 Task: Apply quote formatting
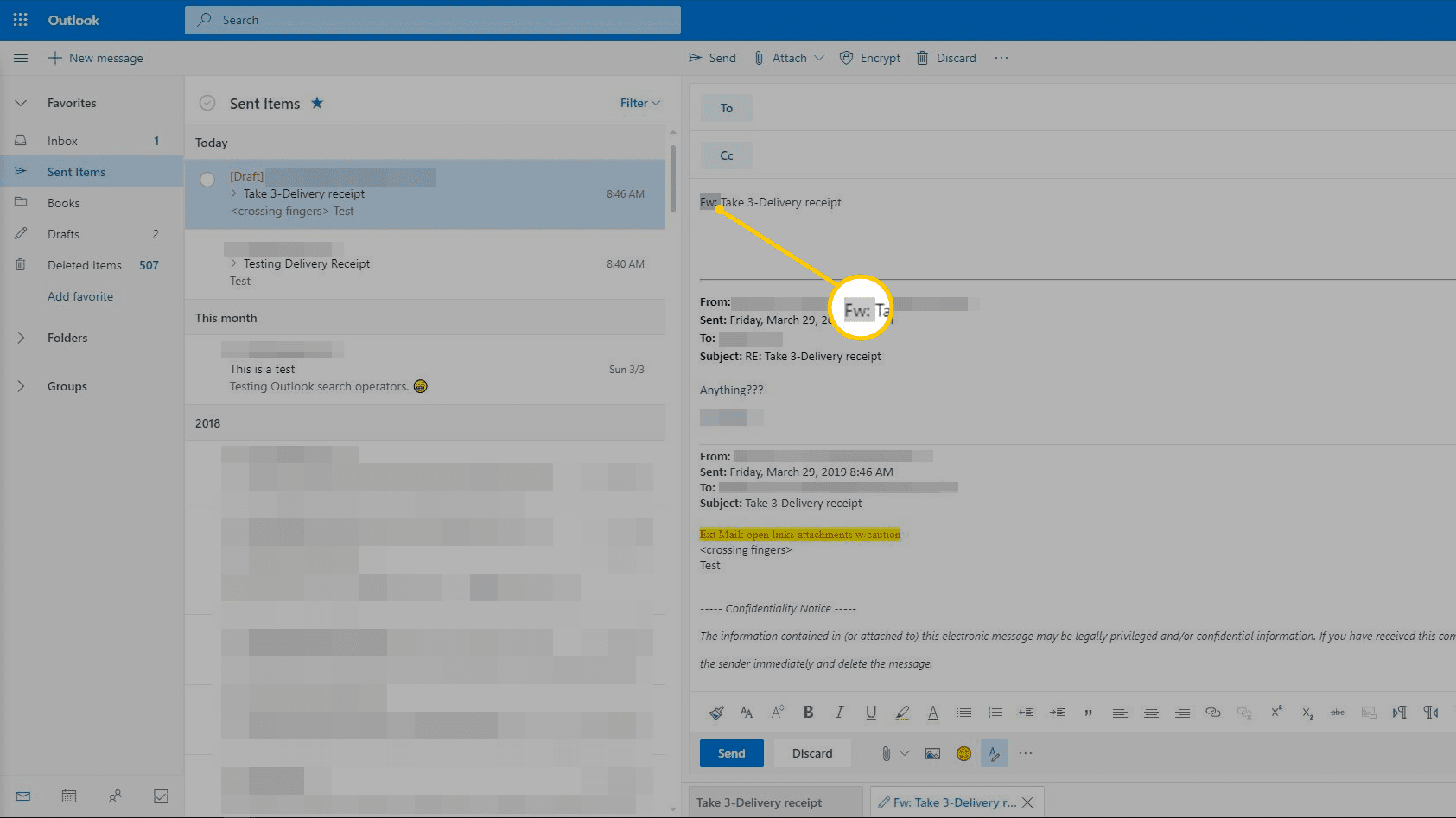coord(1088,713)
